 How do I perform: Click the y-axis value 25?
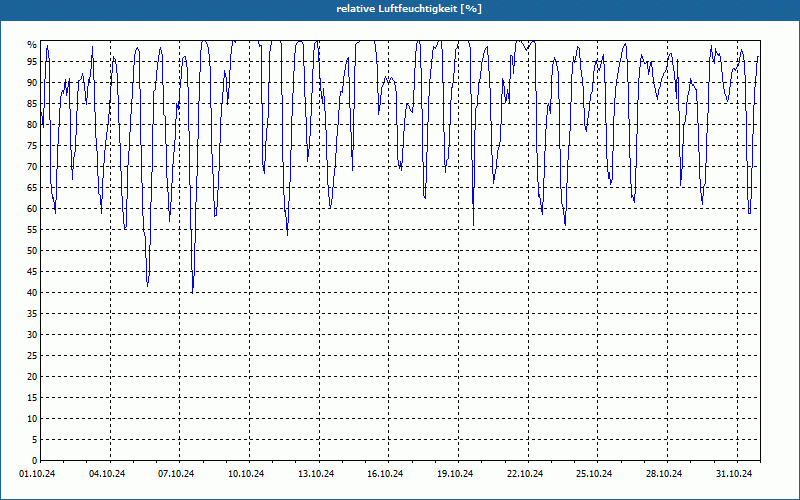click(x=32, y=356)
